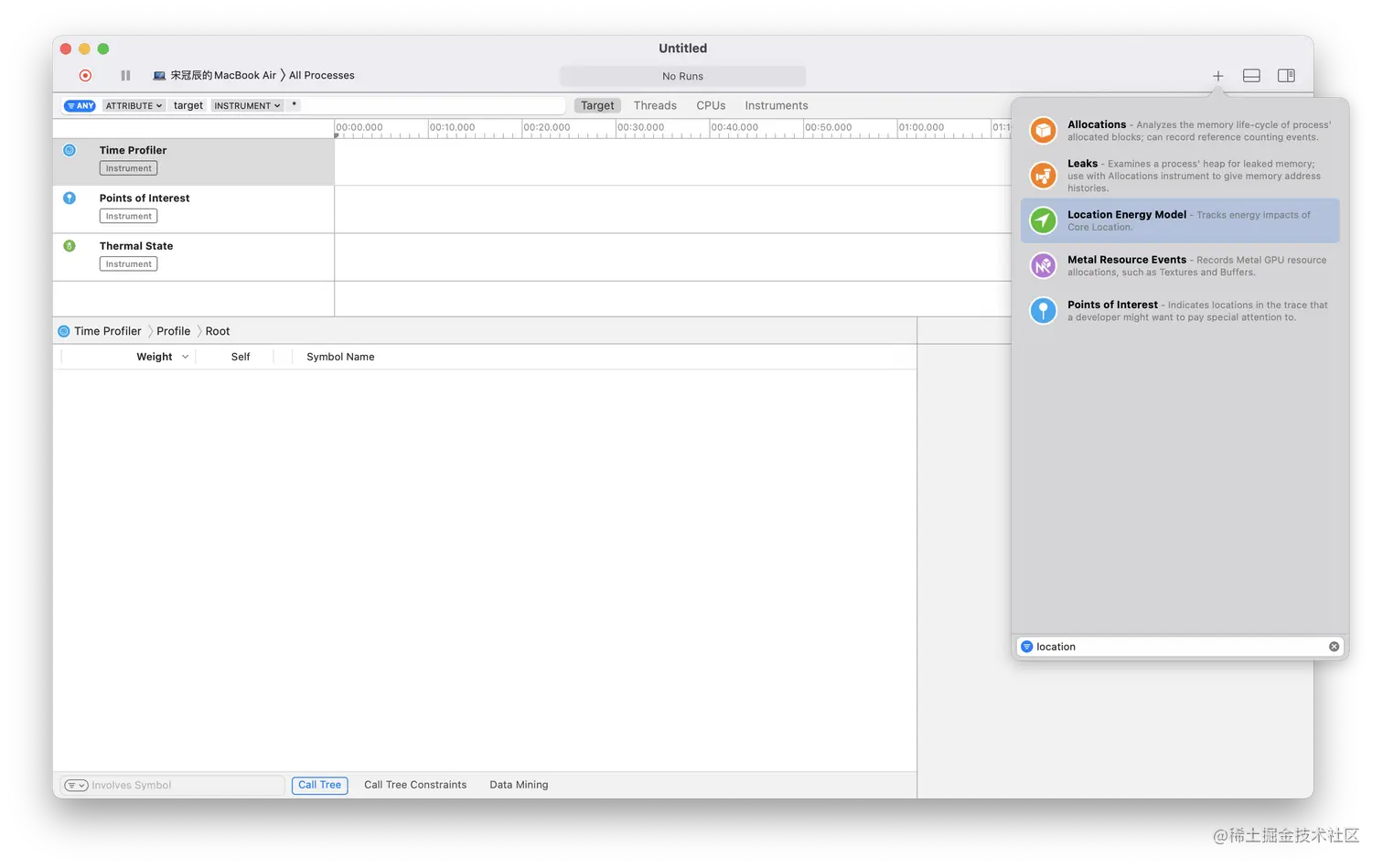Toggle the ANY filter token
This screenshot has height=868, width=1383.
click(x=80, y=106)
